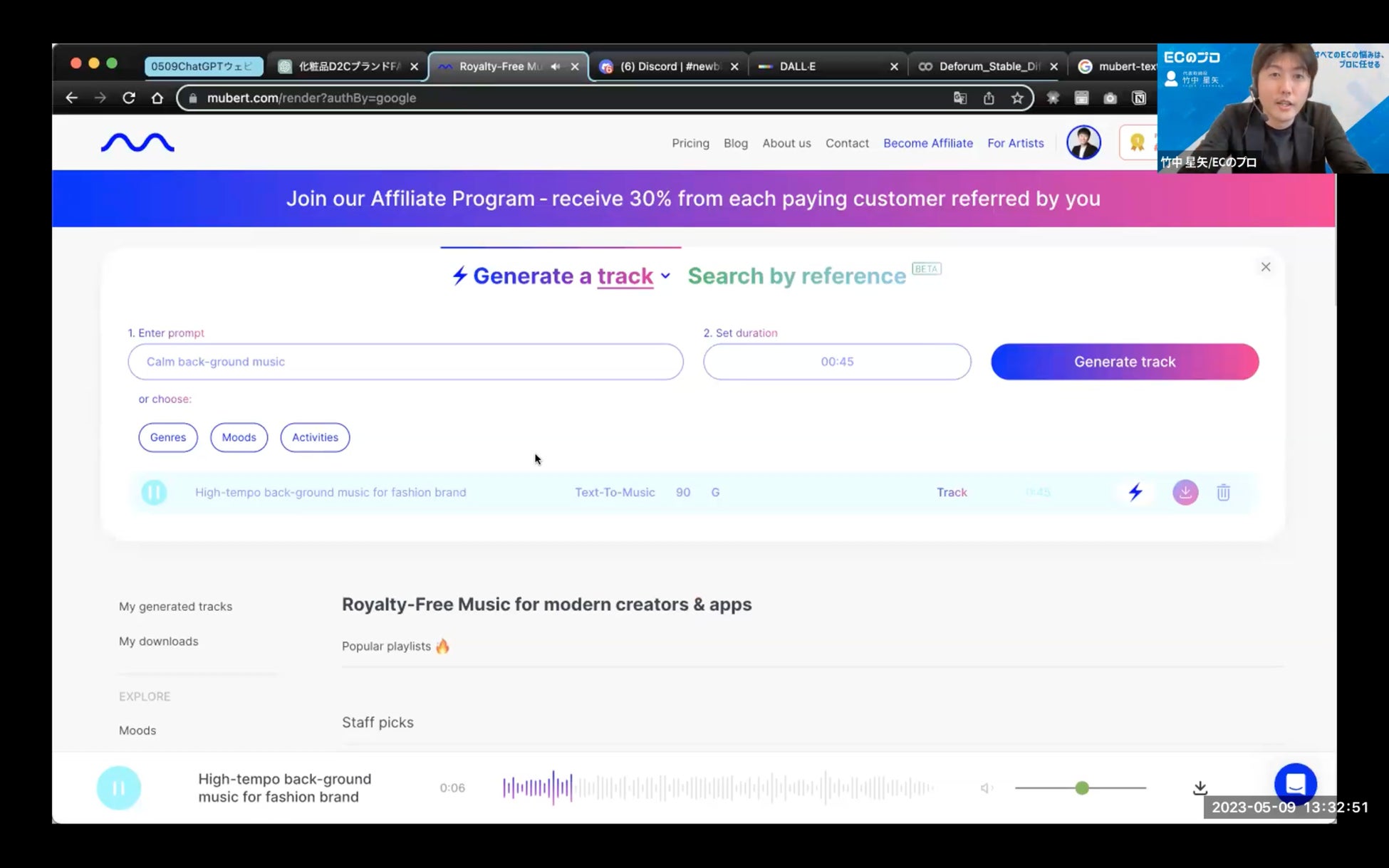Screen dimensions: 1389x868
Task: Open the user profile avatar
Action: (x=1083, y=142)
